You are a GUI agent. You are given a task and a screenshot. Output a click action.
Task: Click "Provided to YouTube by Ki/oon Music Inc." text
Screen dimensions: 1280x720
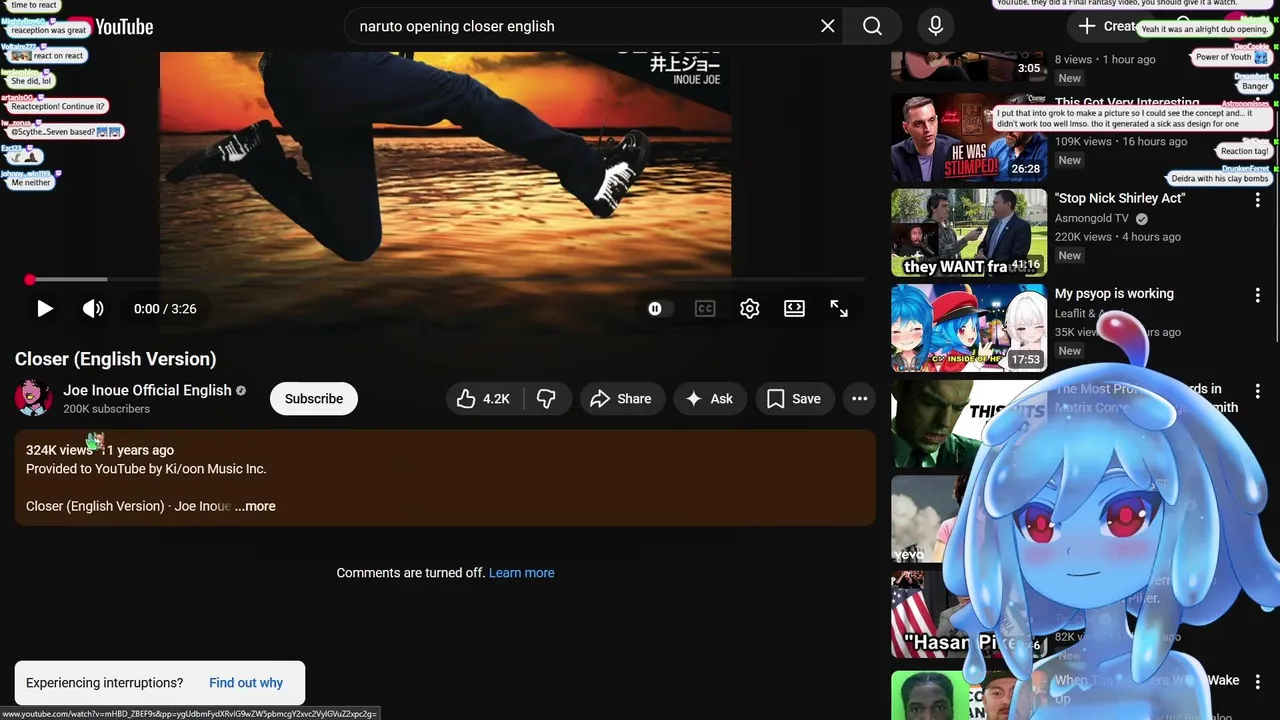(146, 469)
